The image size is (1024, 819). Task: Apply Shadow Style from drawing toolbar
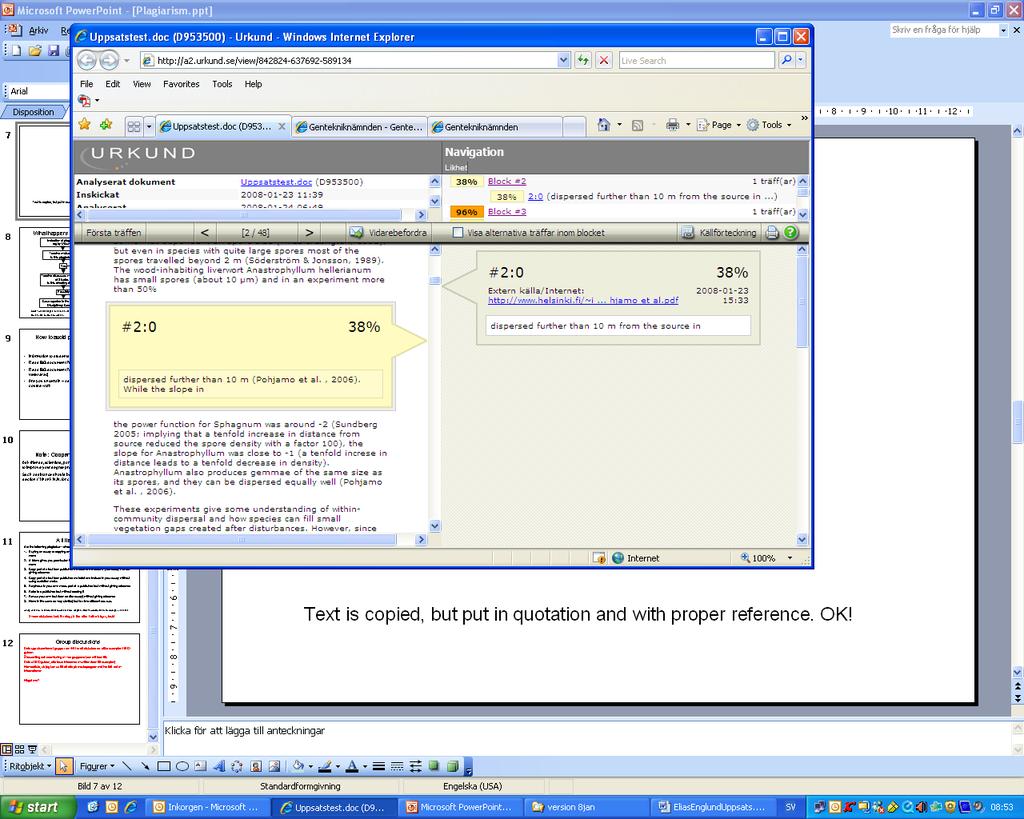[x=434, y=766]
